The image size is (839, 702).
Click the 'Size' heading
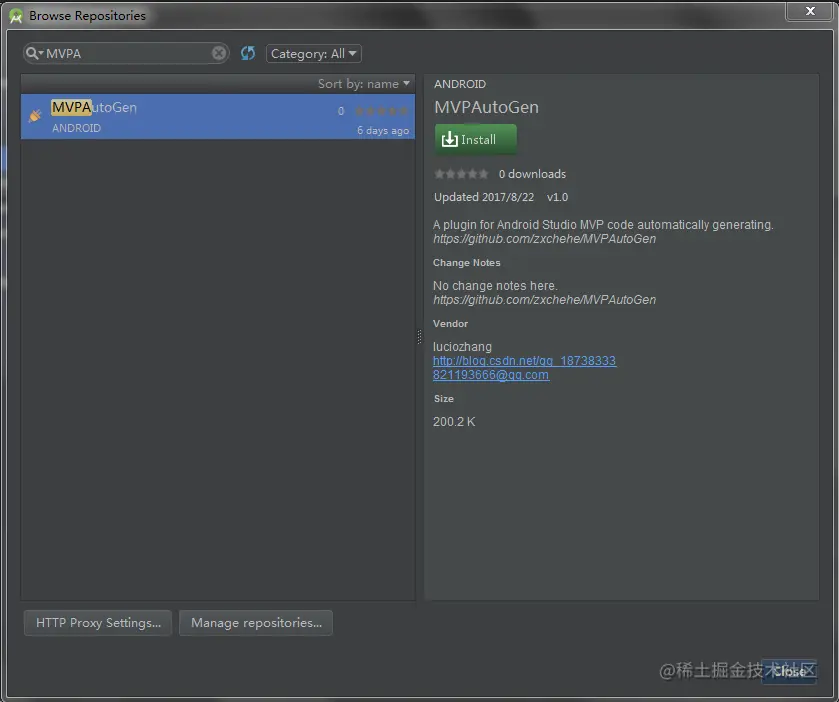(x=444, y=399)
